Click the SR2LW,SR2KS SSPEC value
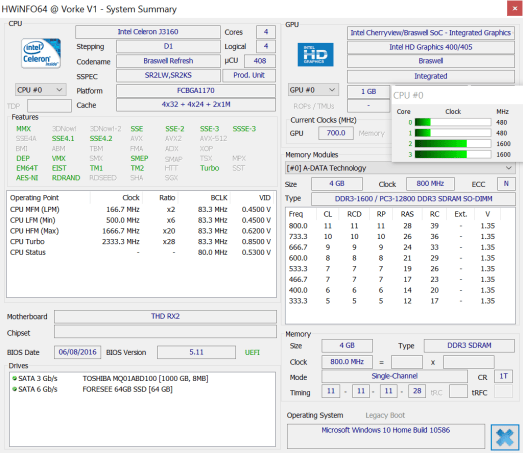 pyautogui.click(x=168, y=75)
